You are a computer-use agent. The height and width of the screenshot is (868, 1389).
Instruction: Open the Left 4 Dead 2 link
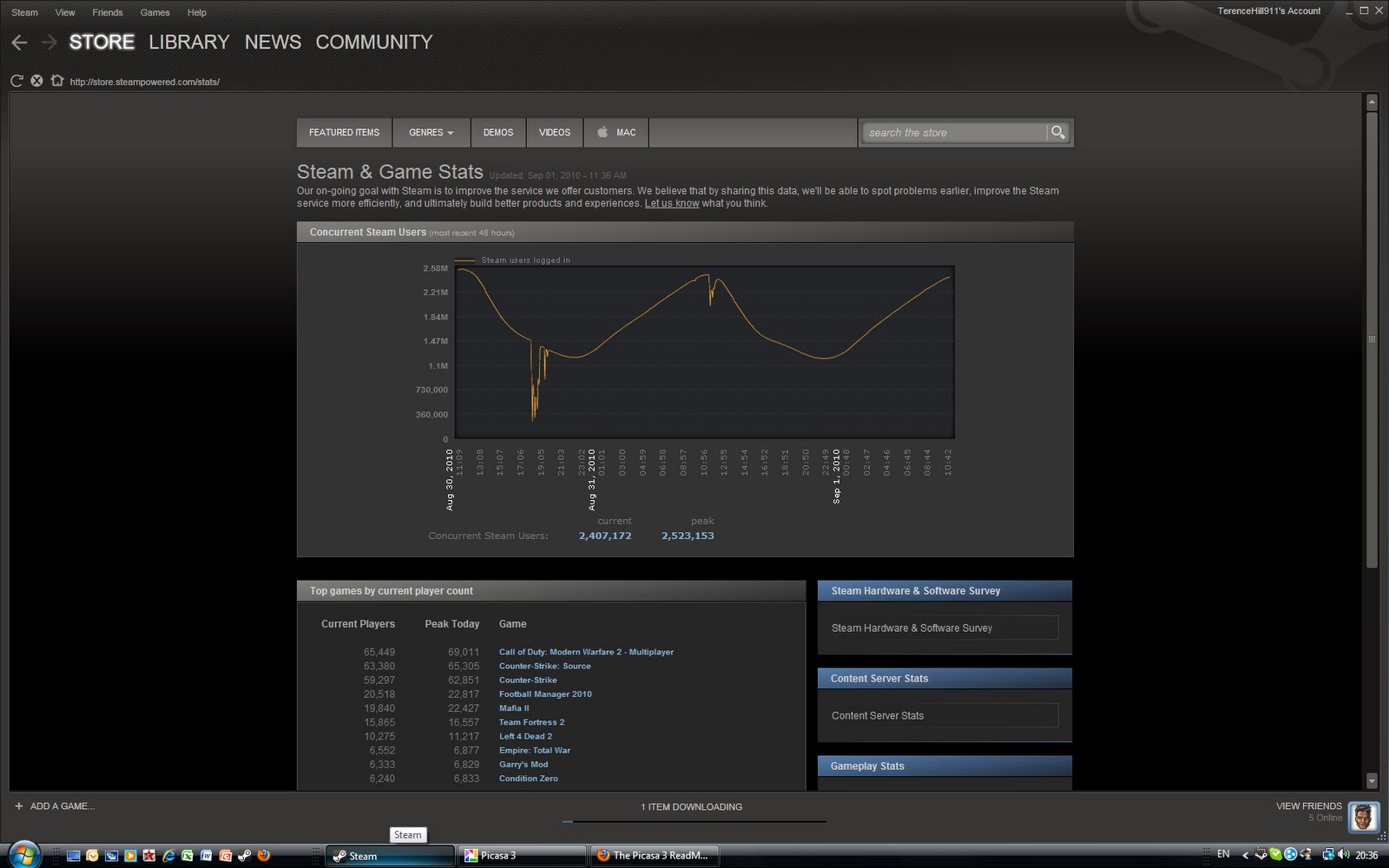(525, 736)
